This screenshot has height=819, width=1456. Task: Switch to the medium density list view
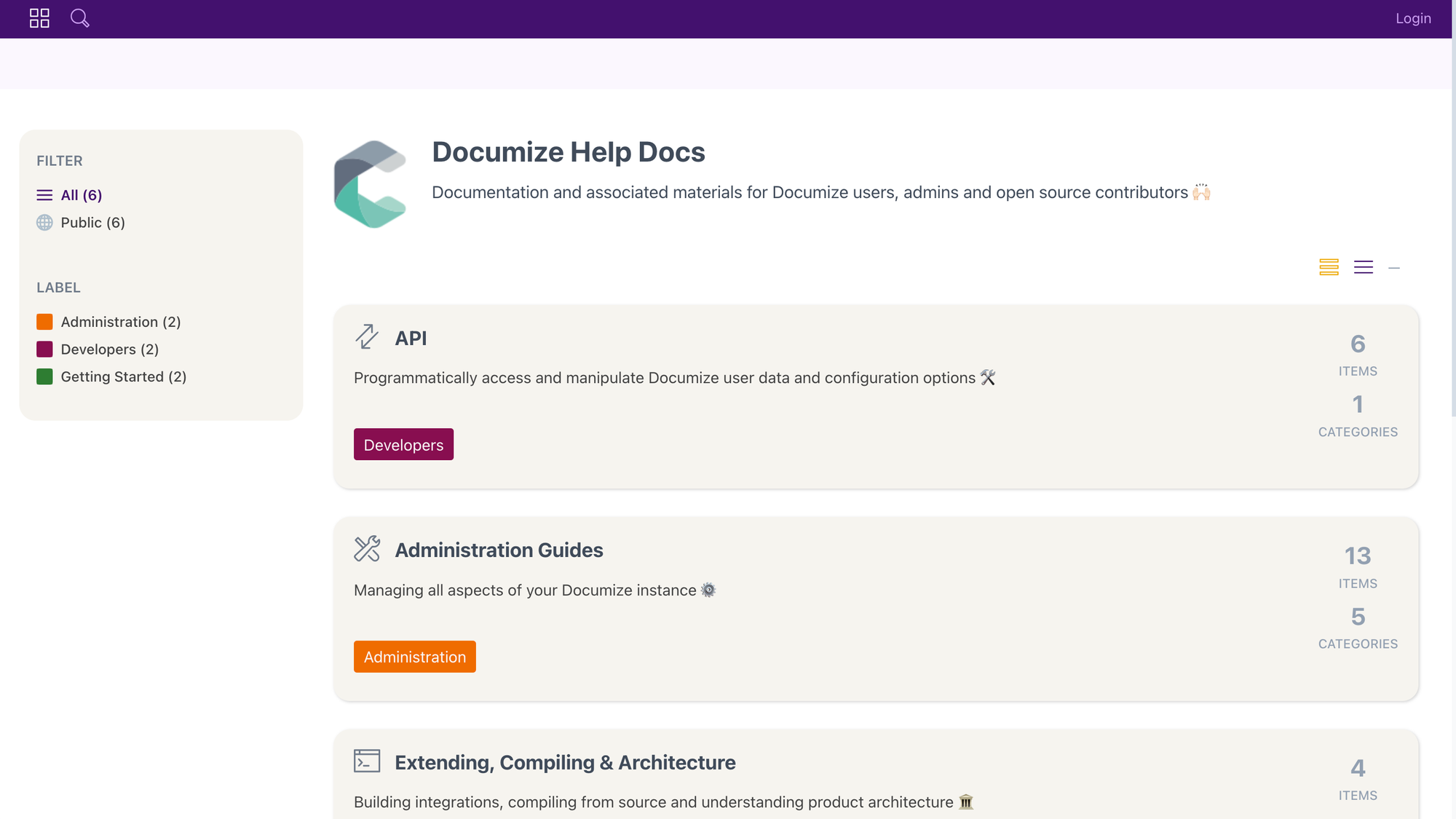[1364, 267]
